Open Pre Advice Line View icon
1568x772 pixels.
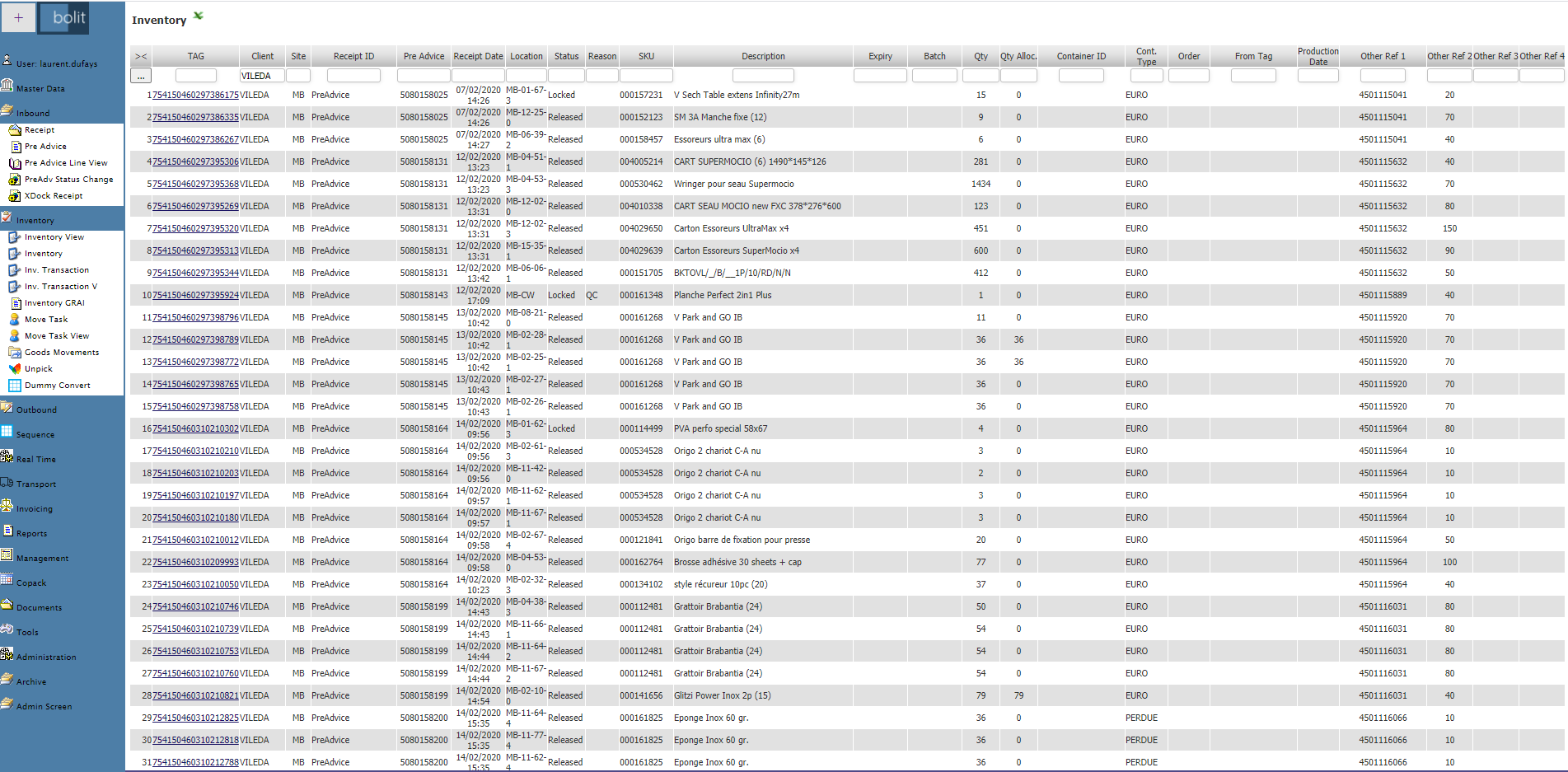[15, 162]
